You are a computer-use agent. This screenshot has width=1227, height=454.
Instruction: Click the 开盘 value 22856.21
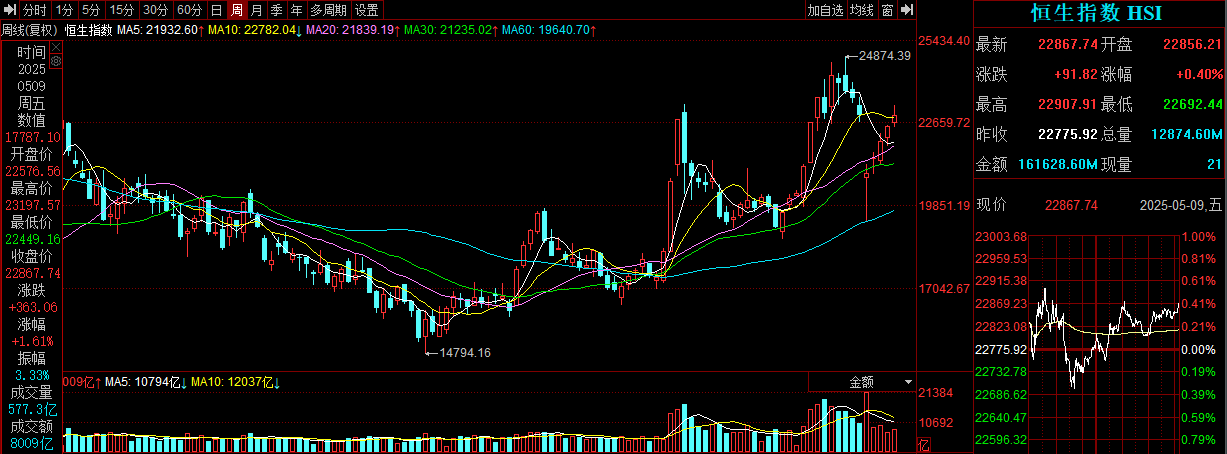[x=1192, y=45]
